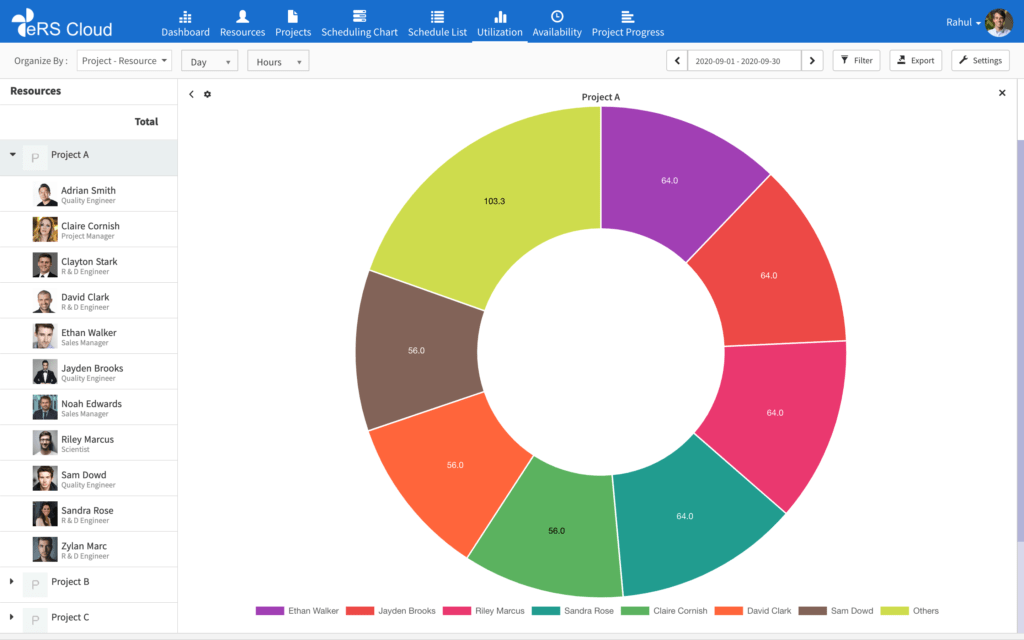Go to the Projects tab
This screenshot has height=640, width=1024.
tap(293, 24)
